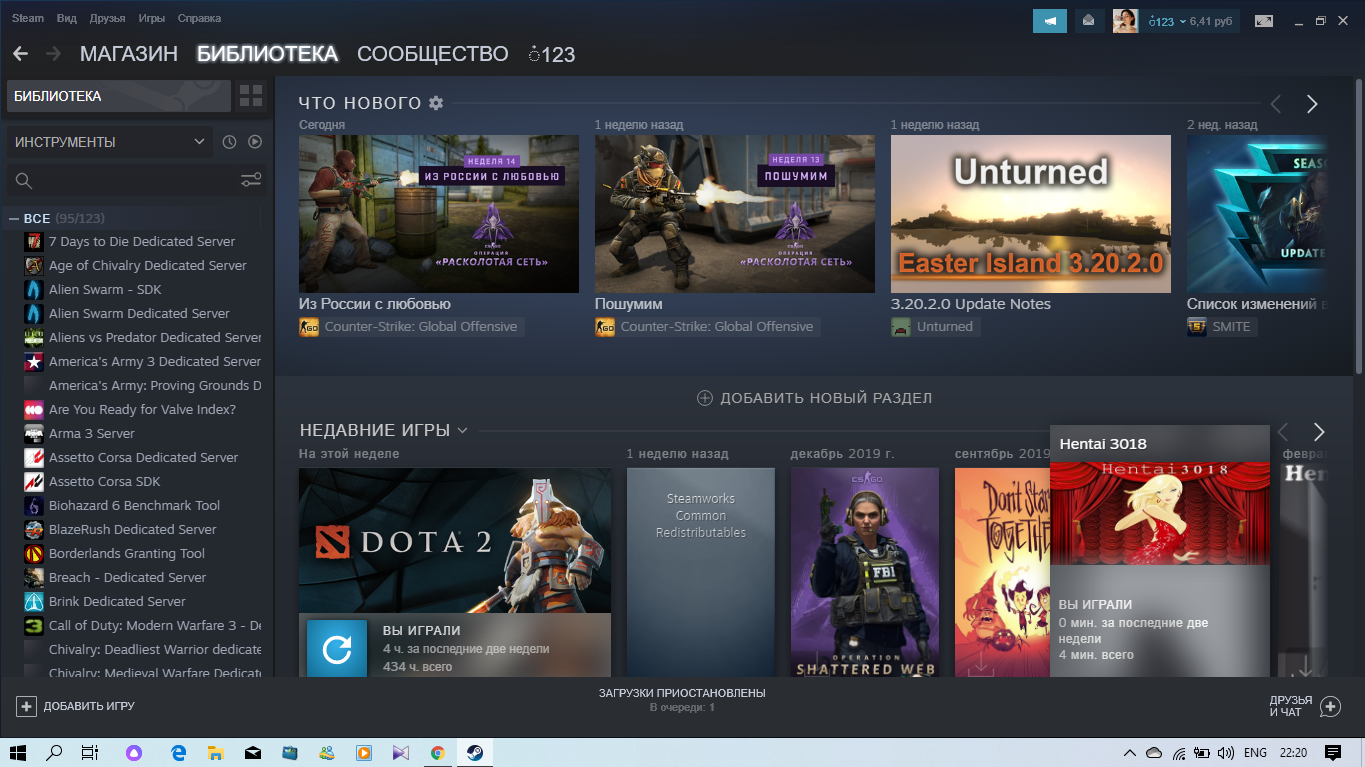The image size is (1365, 767).
Task: Open the CS:GO Shattered Web game tile
Action: pos(865,572)
